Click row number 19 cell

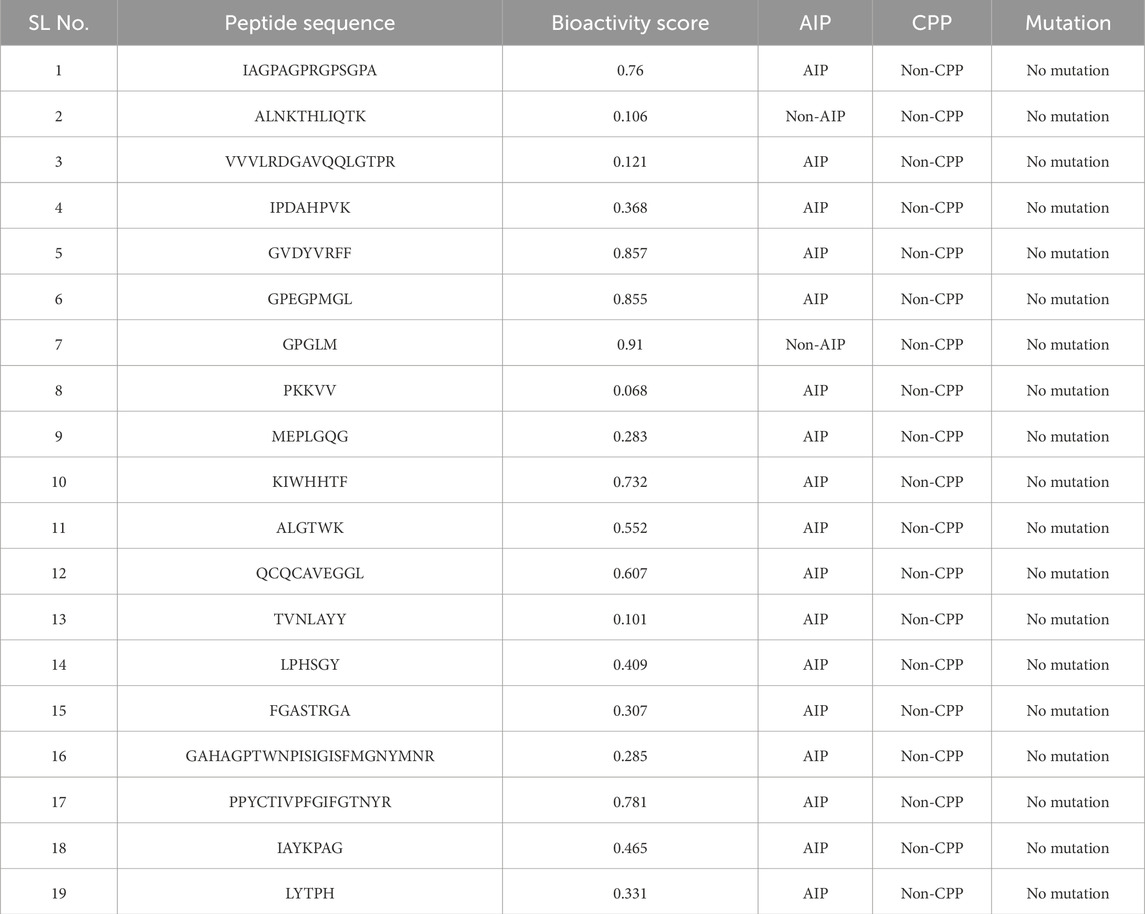(59, 894)
